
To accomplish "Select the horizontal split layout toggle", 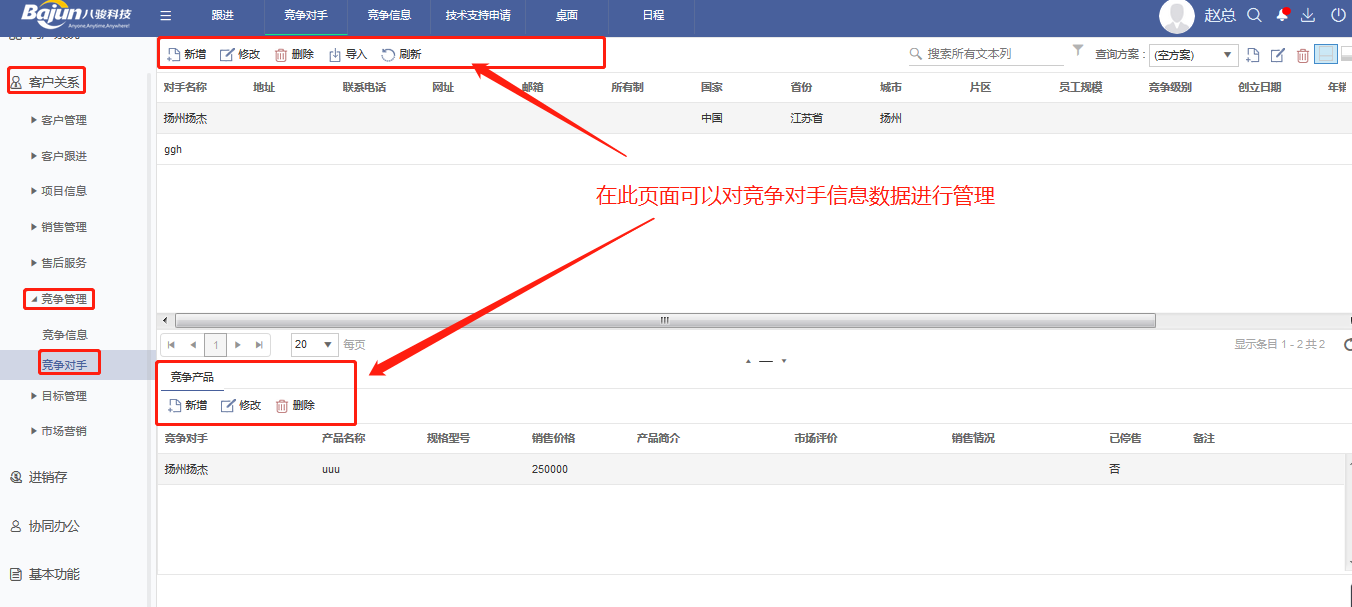I will click(1326, 54).
